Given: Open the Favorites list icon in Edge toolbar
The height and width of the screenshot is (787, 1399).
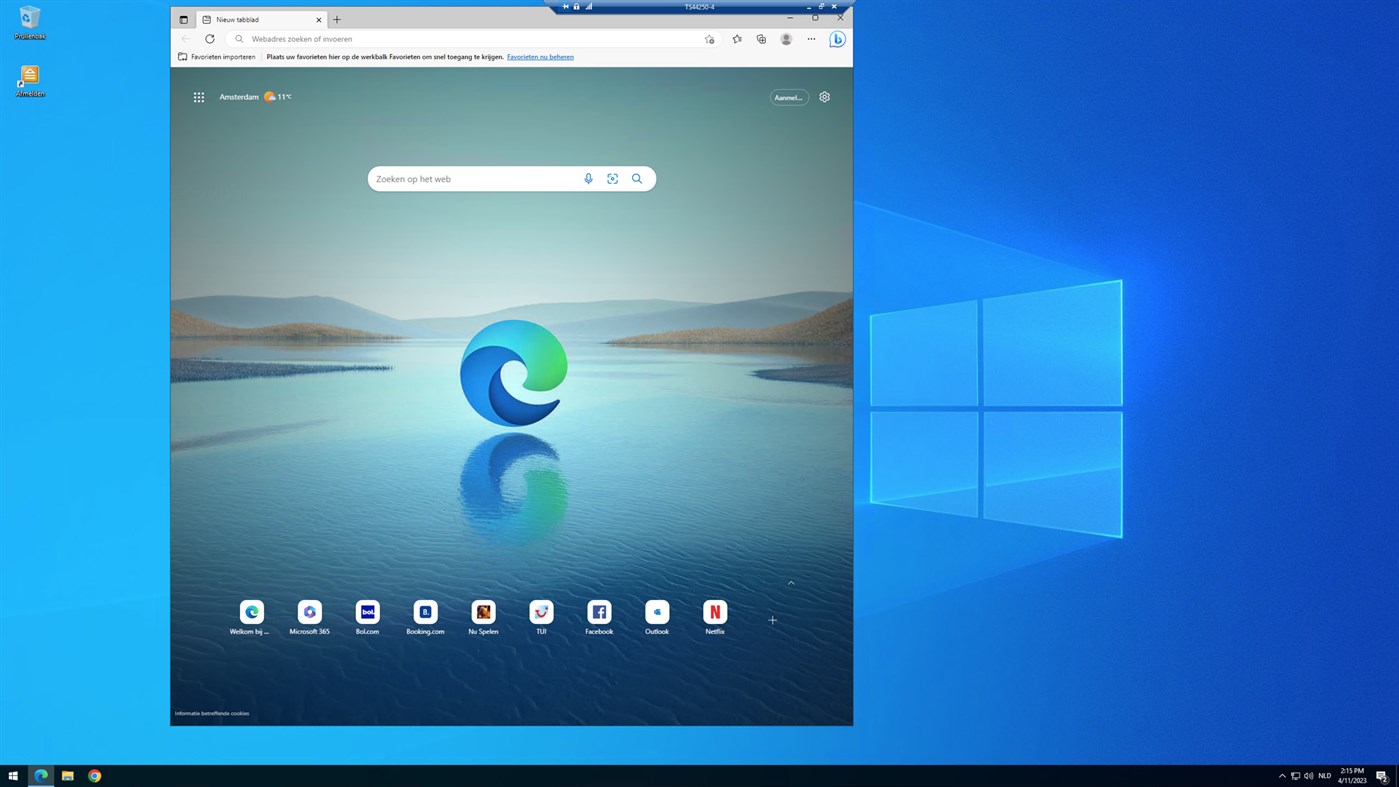Looking at the screenshot, I should click(x=737, y=39).
